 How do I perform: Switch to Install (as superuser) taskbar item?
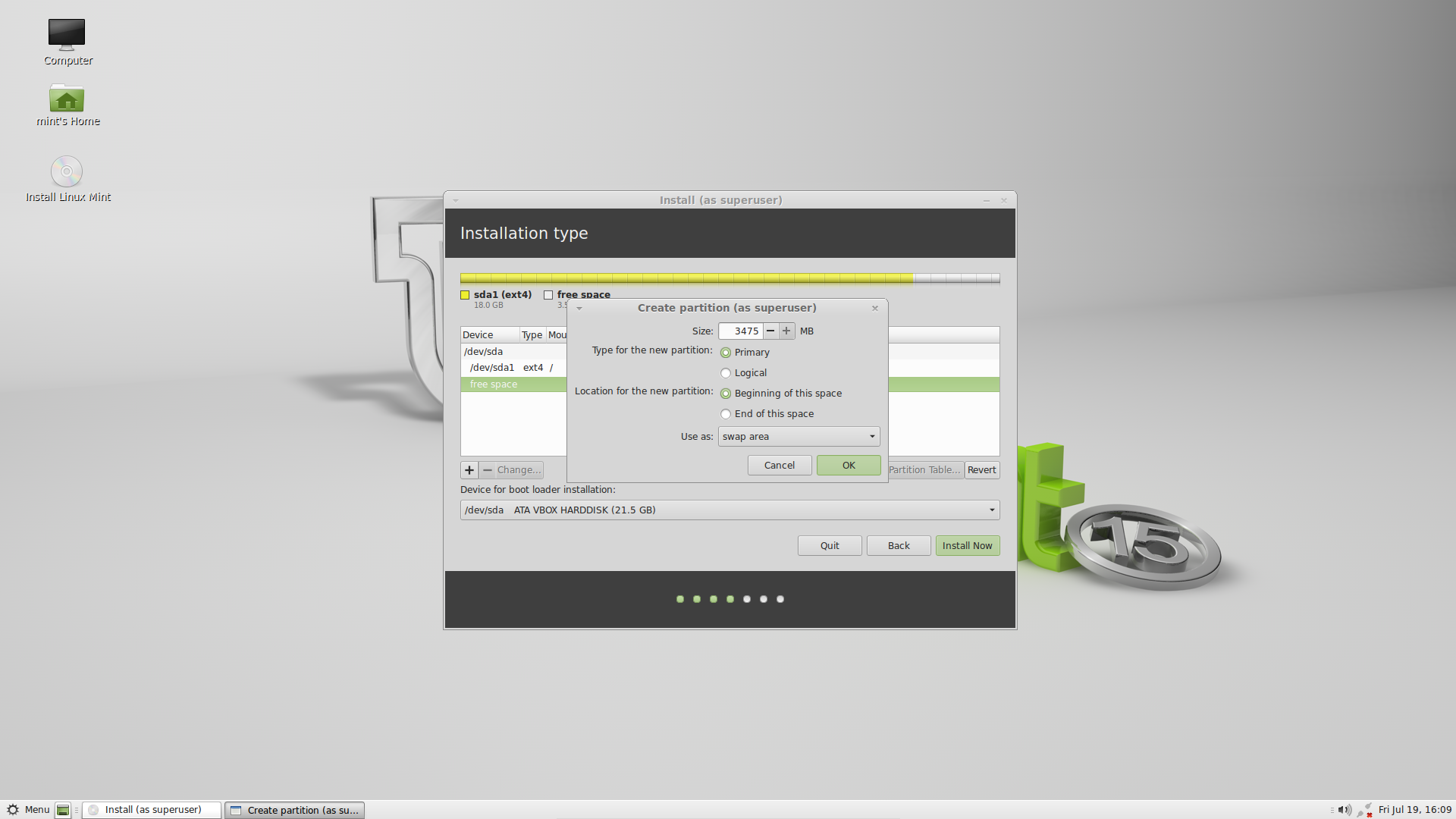click(x=152, y=810)
